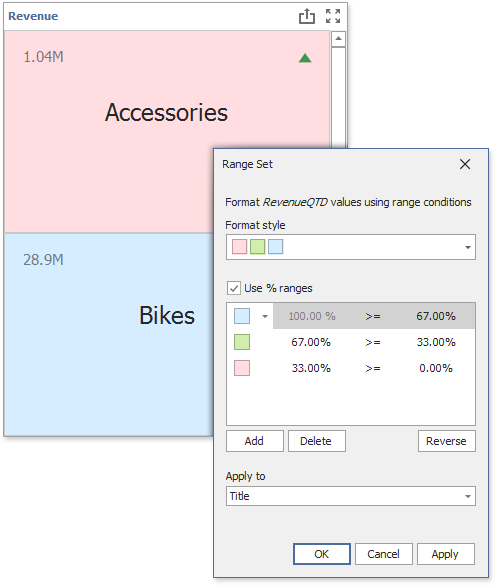Select the pink range color swatch

[x=242, y=368]
